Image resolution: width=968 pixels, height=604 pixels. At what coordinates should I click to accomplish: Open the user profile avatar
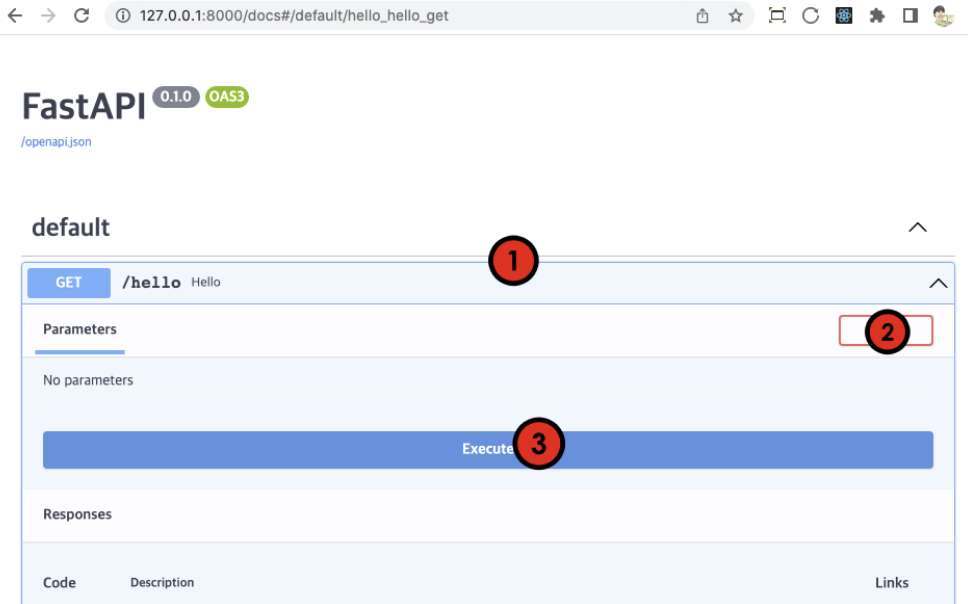pos(943,15)
